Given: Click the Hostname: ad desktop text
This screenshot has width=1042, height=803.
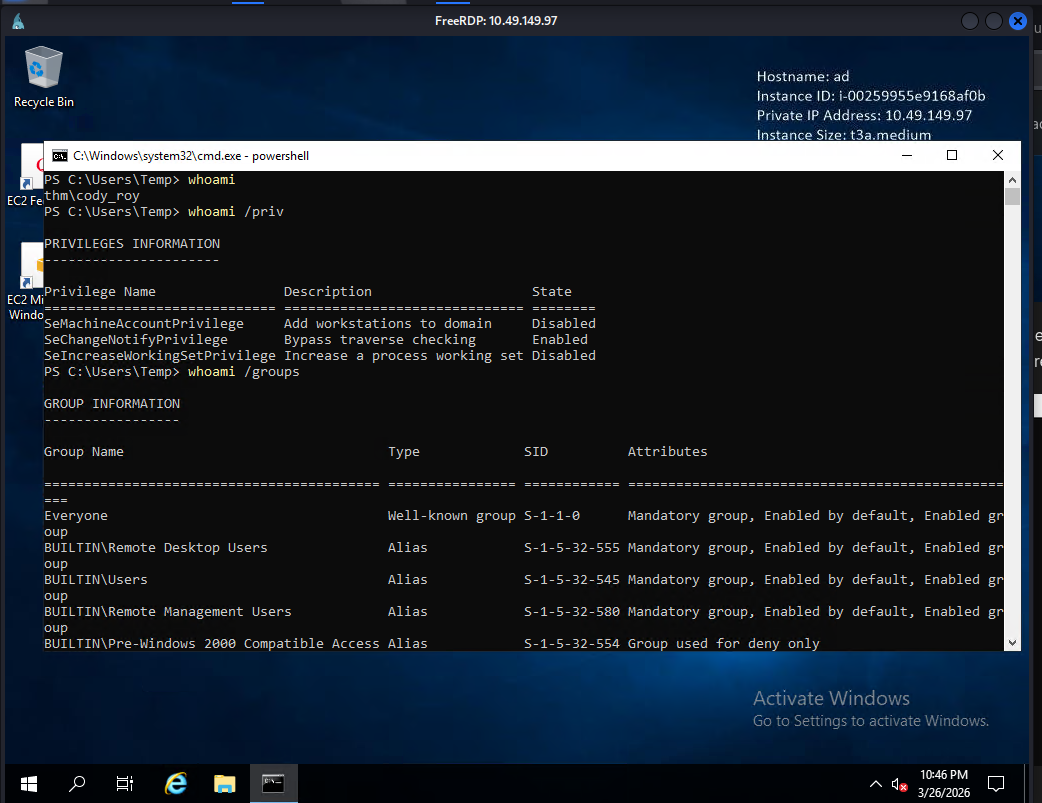Looking at the screenshot, I should [x=803, y=76].
